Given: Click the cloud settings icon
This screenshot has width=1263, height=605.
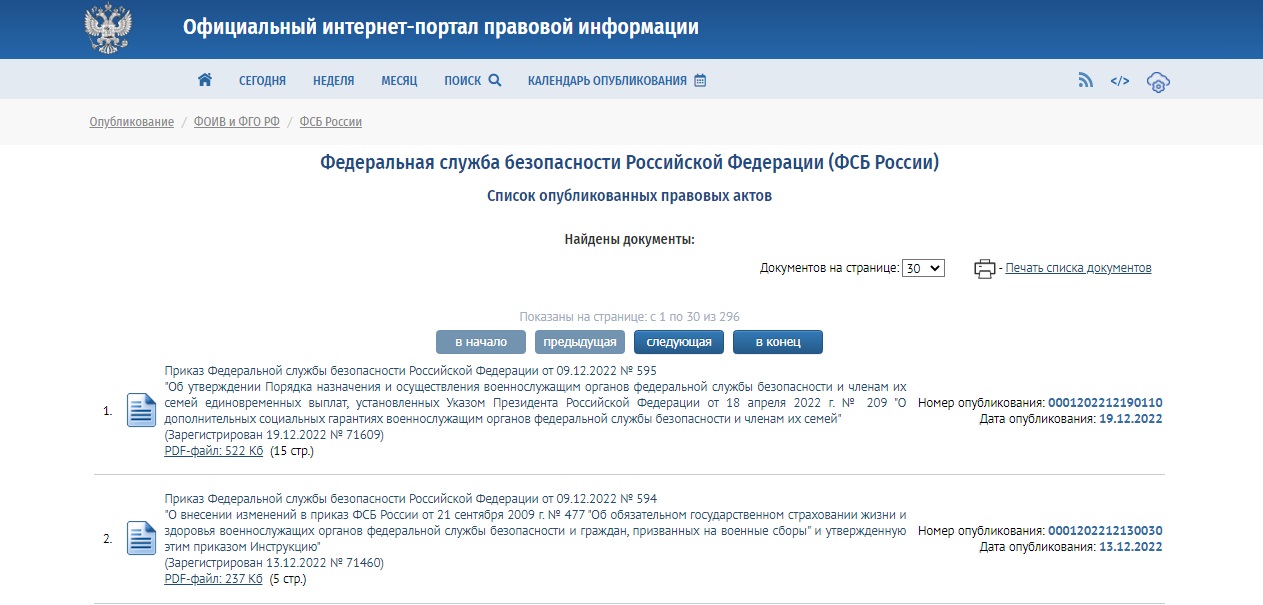Looking at the screenshot, I should point(1158,82).
